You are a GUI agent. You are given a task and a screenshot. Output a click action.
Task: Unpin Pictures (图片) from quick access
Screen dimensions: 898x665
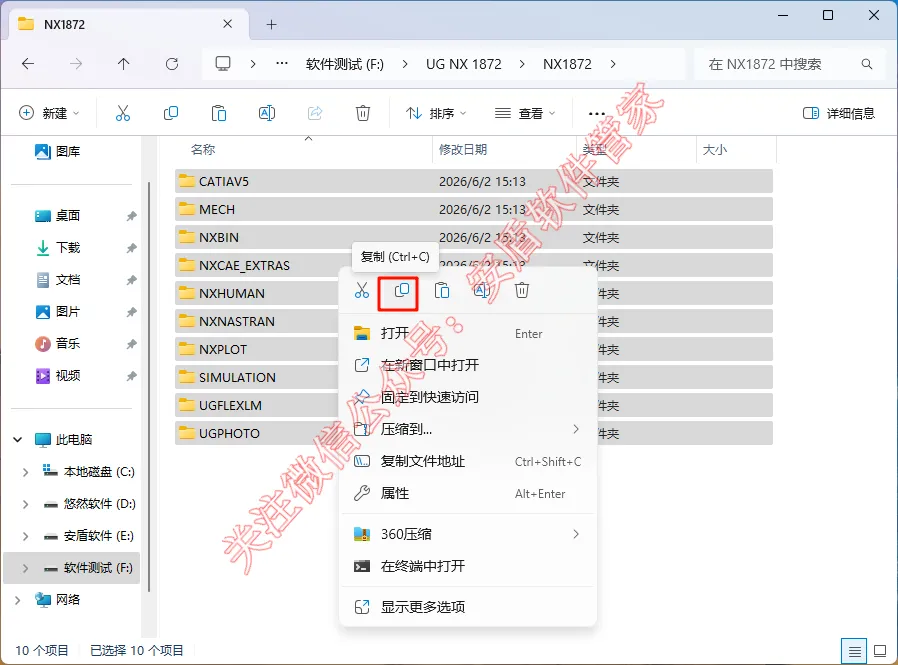coord(132,312)
